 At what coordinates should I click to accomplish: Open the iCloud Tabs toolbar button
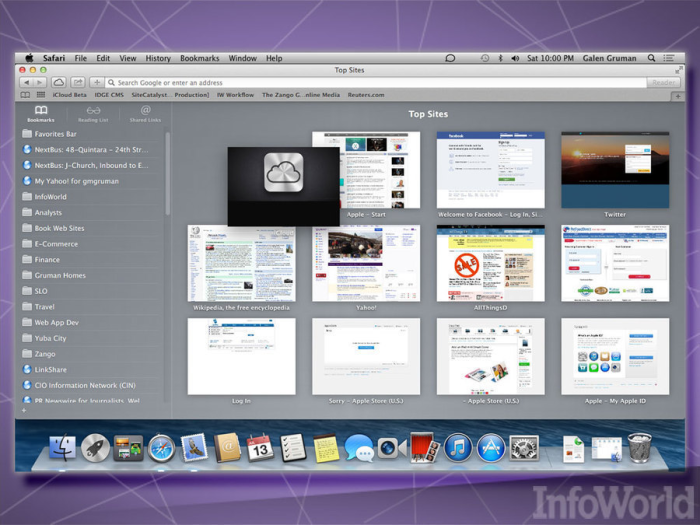pyautogui.click(x=58, y=83)
